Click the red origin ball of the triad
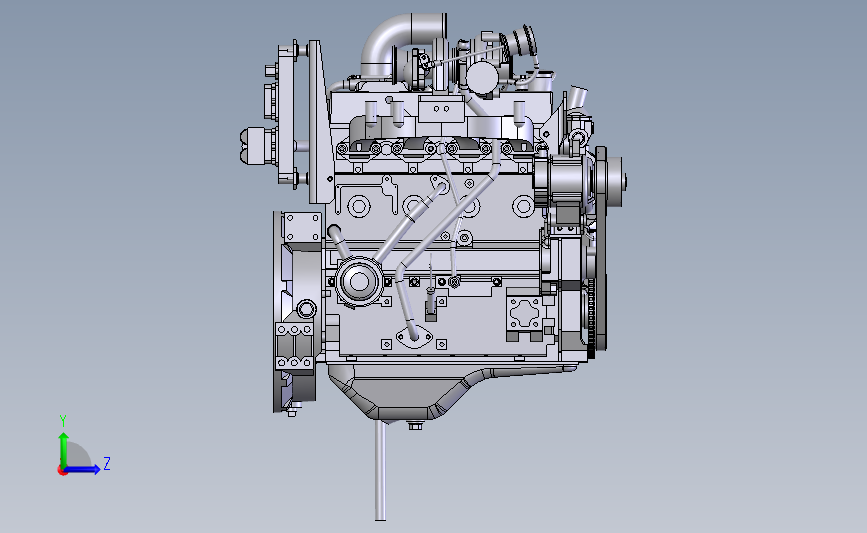This screenshot has width=867, height=533. click(62, 471)
